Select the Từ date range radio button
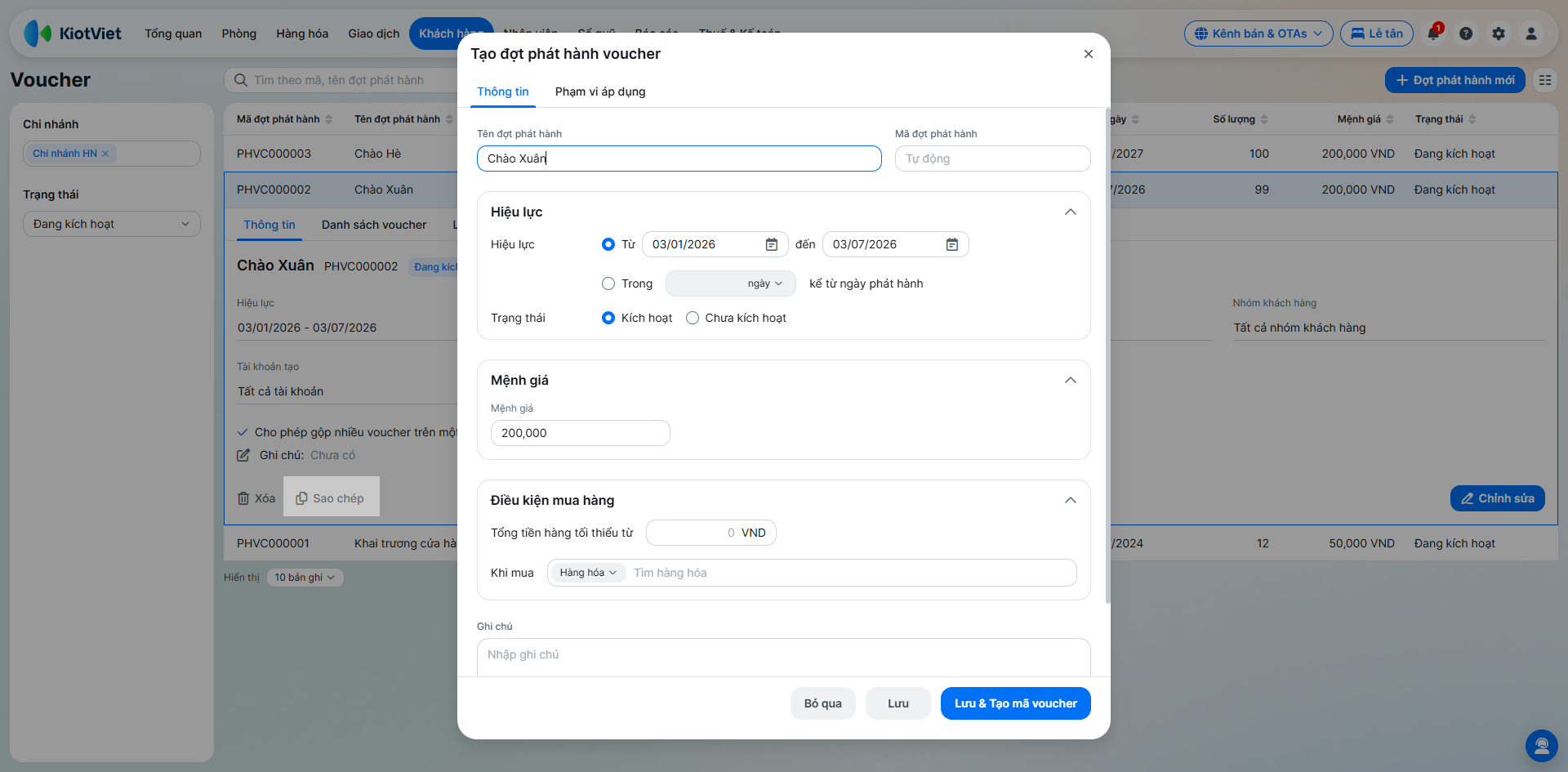 [608, 244]
